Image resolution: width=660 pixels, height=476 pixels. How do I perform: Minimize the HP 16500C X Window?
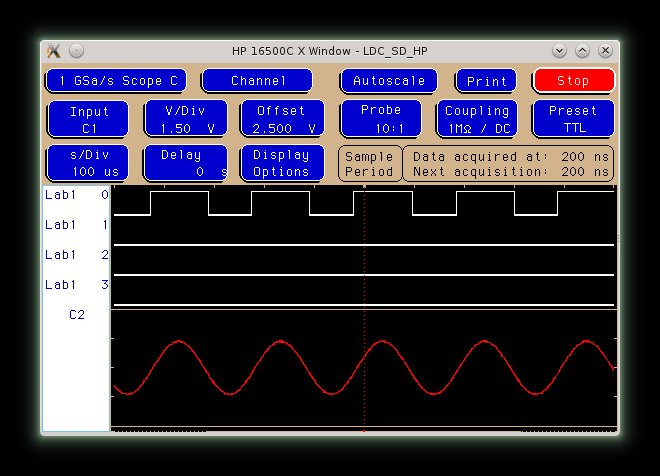(x=559, y=51)
